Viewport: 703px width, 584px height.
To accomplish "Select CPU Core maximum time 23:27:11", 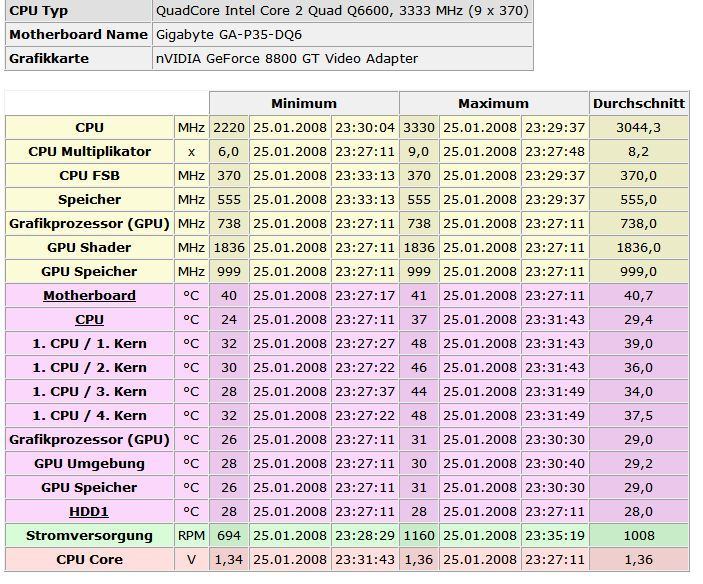I will coord(555,559).
